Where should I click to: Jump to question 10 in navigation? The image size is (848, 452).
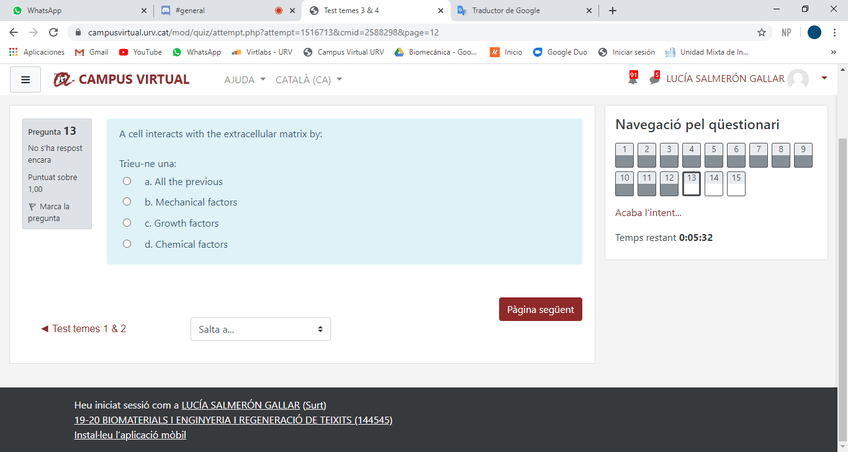click(x=624, y=183)
